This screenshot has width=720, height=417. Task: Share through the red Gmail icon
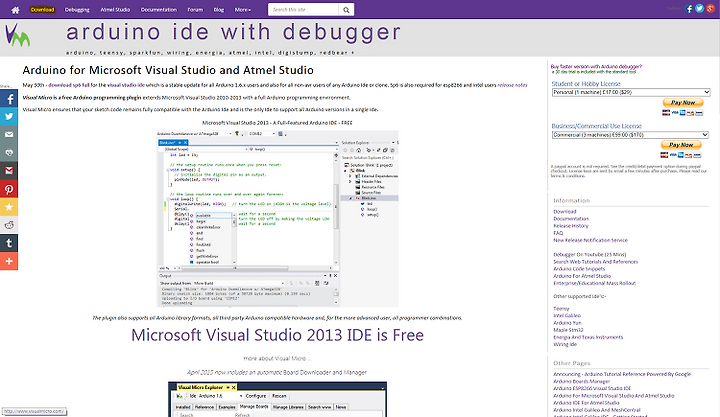[9, 171]
